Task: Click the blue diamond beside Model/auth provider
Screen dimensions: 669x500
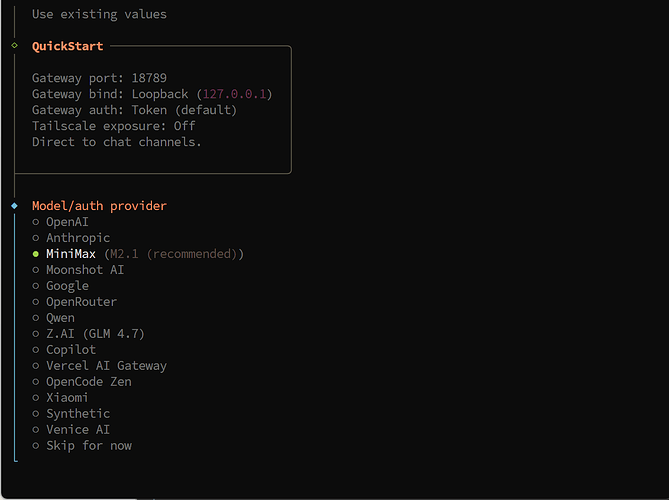Action: pyautogui.click(x=15, y=206)
